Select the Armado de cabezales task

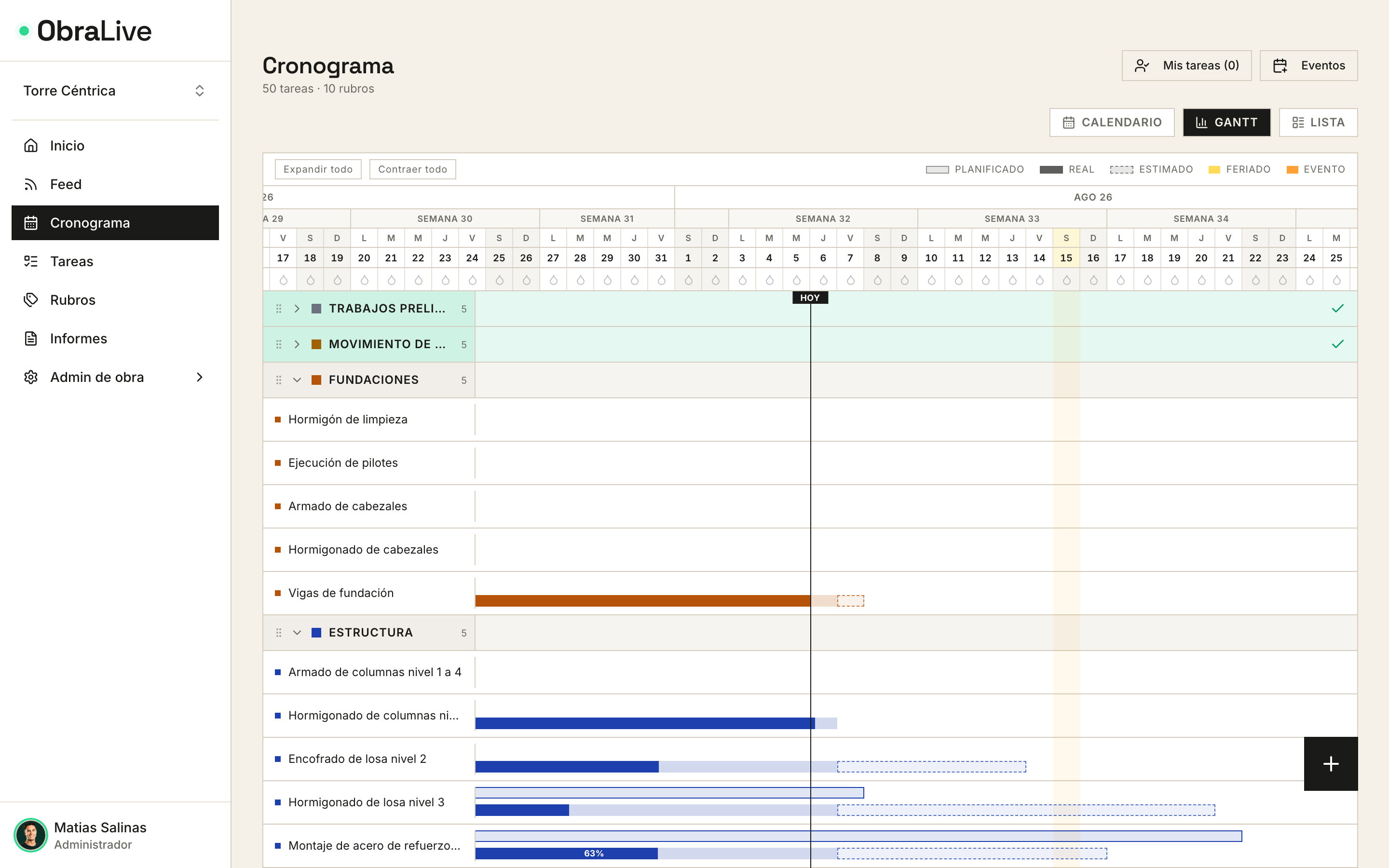(x=347, y=506)
